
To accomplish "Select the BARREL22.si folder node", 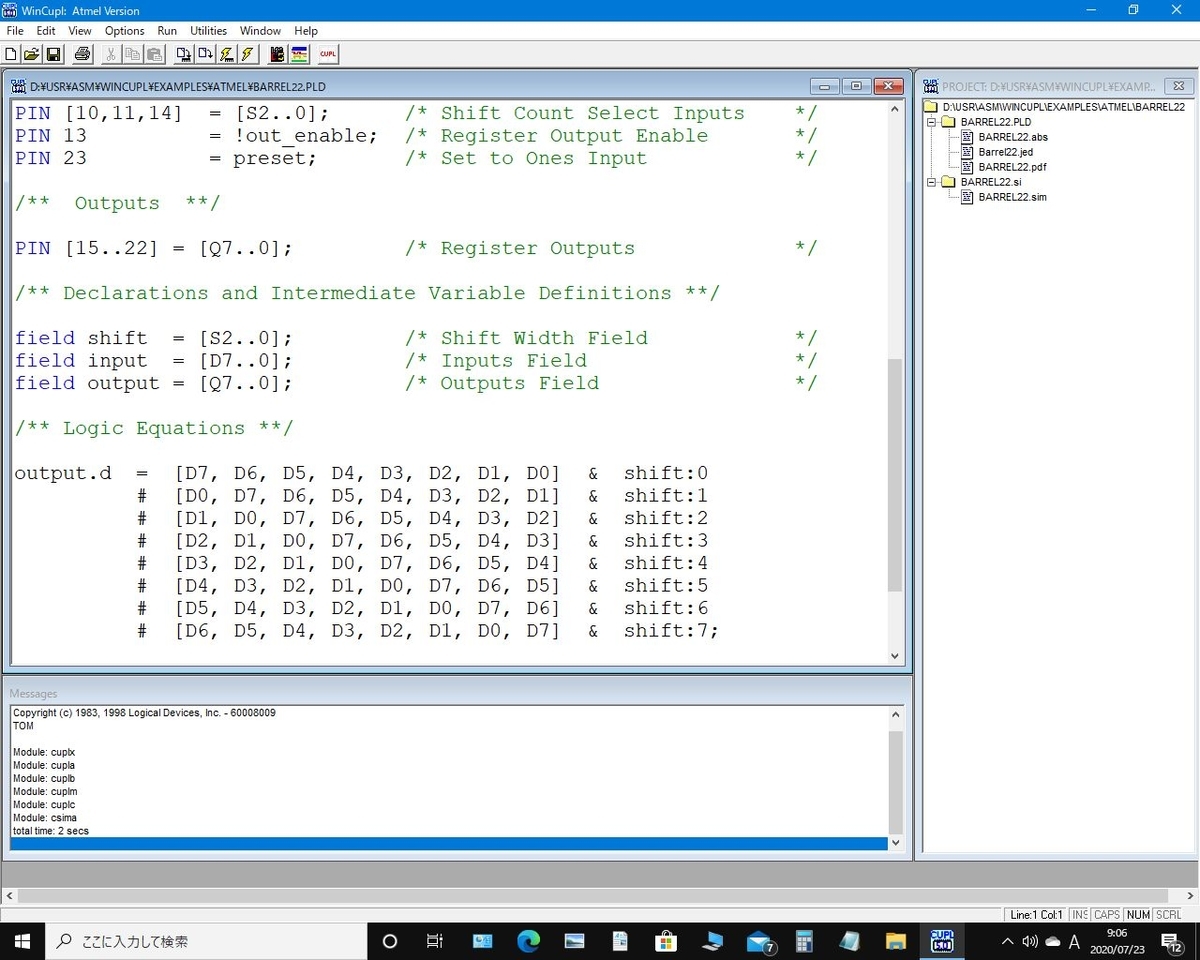I will pyautogui.click(x=991, y=182).
